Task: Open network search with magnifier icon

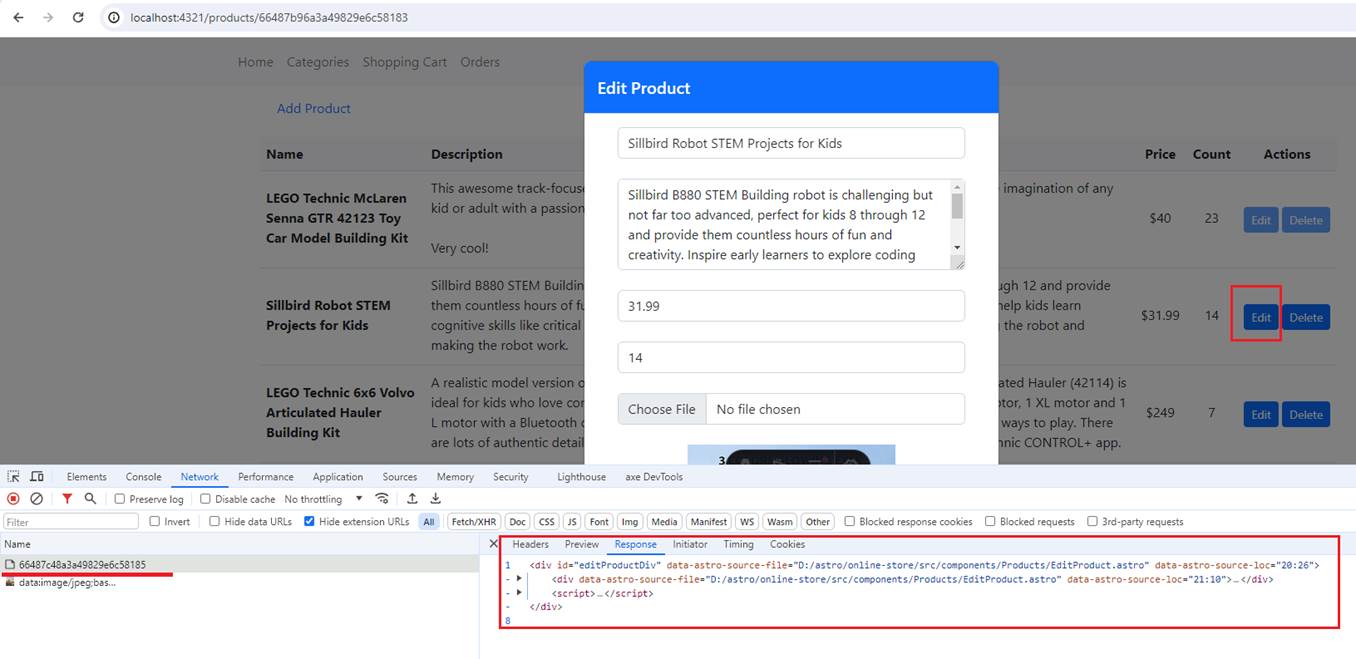Action: pyautogui.click(x=90, y=499)
